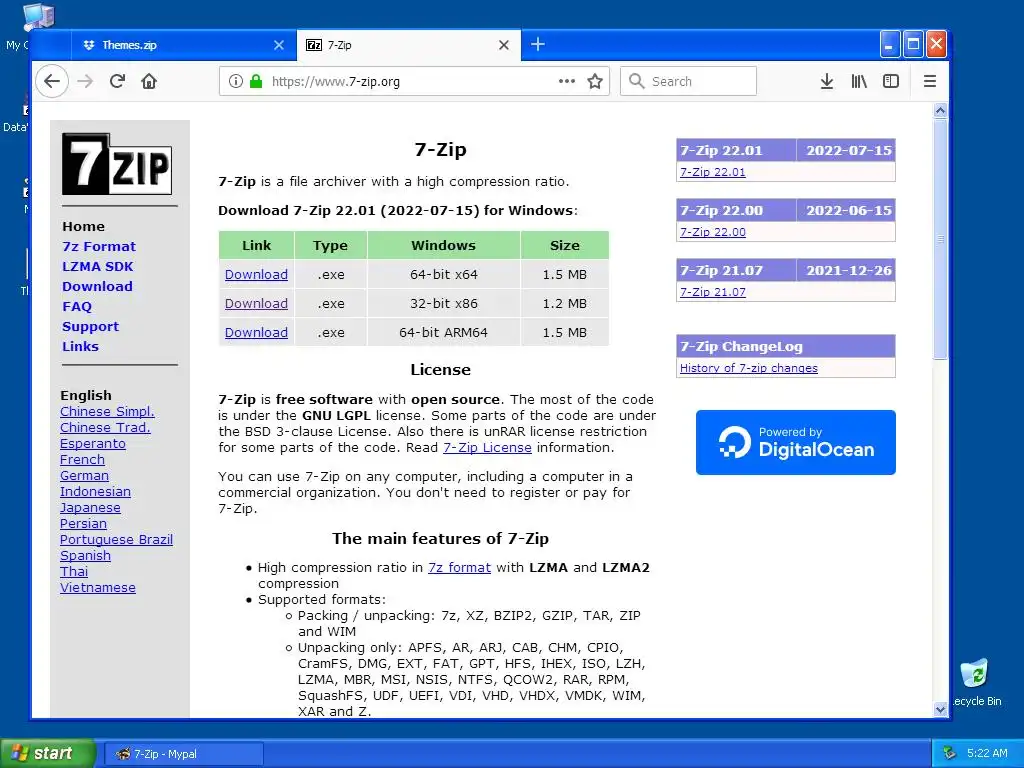The height and width of the screenshot is (768, 1024).
Task: Open Links in the sidebar menu
Action: [x=80, y=346]
